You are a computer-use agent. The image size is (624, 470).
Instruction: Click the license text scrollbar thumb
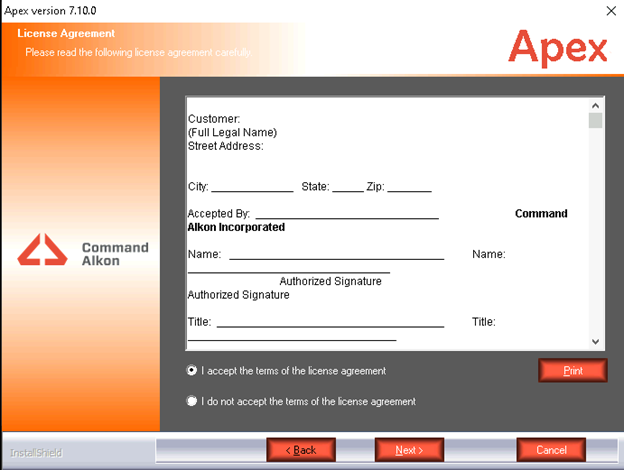click(595, 121)
